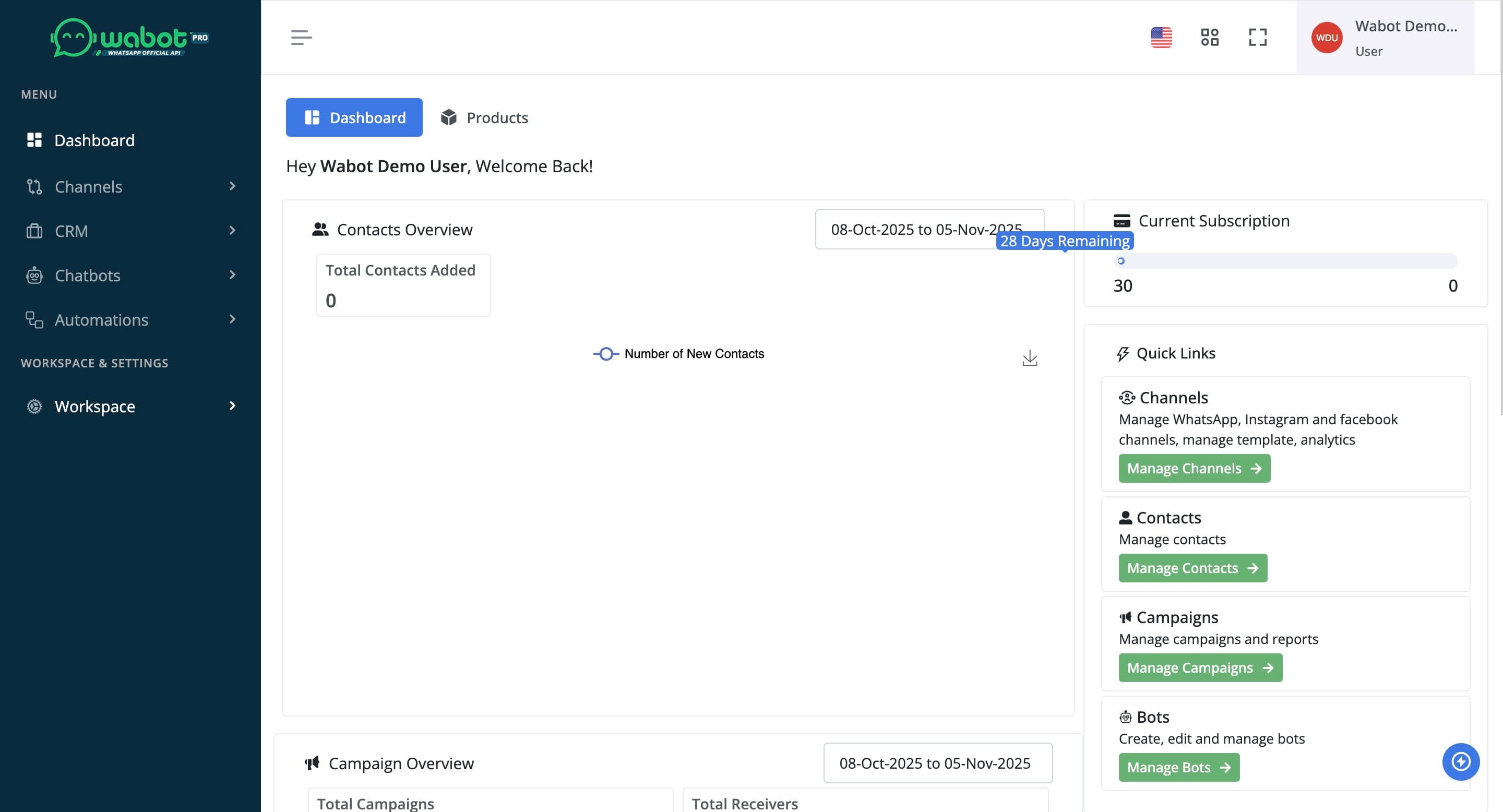Click the Manage Channels button
The image size is (1503, 812).
coord(1194,469)
